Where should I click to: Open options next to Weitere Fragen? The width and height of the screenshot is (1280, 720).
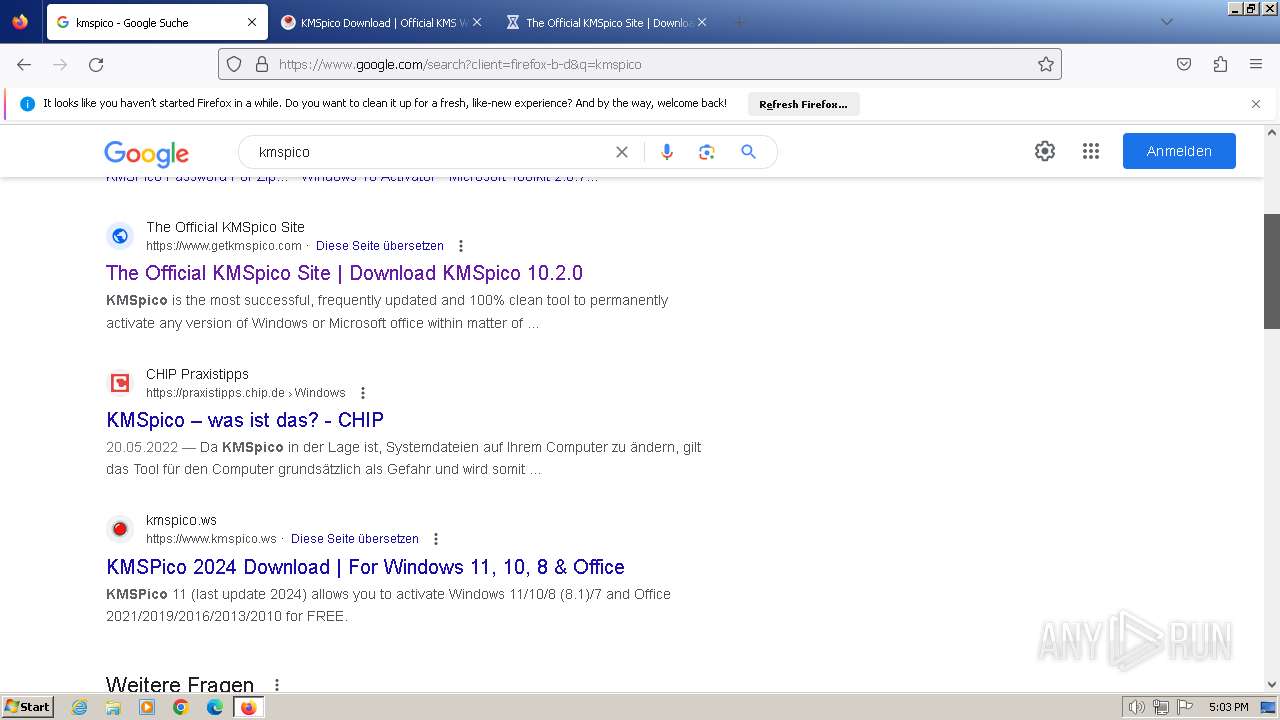[277, 685]
